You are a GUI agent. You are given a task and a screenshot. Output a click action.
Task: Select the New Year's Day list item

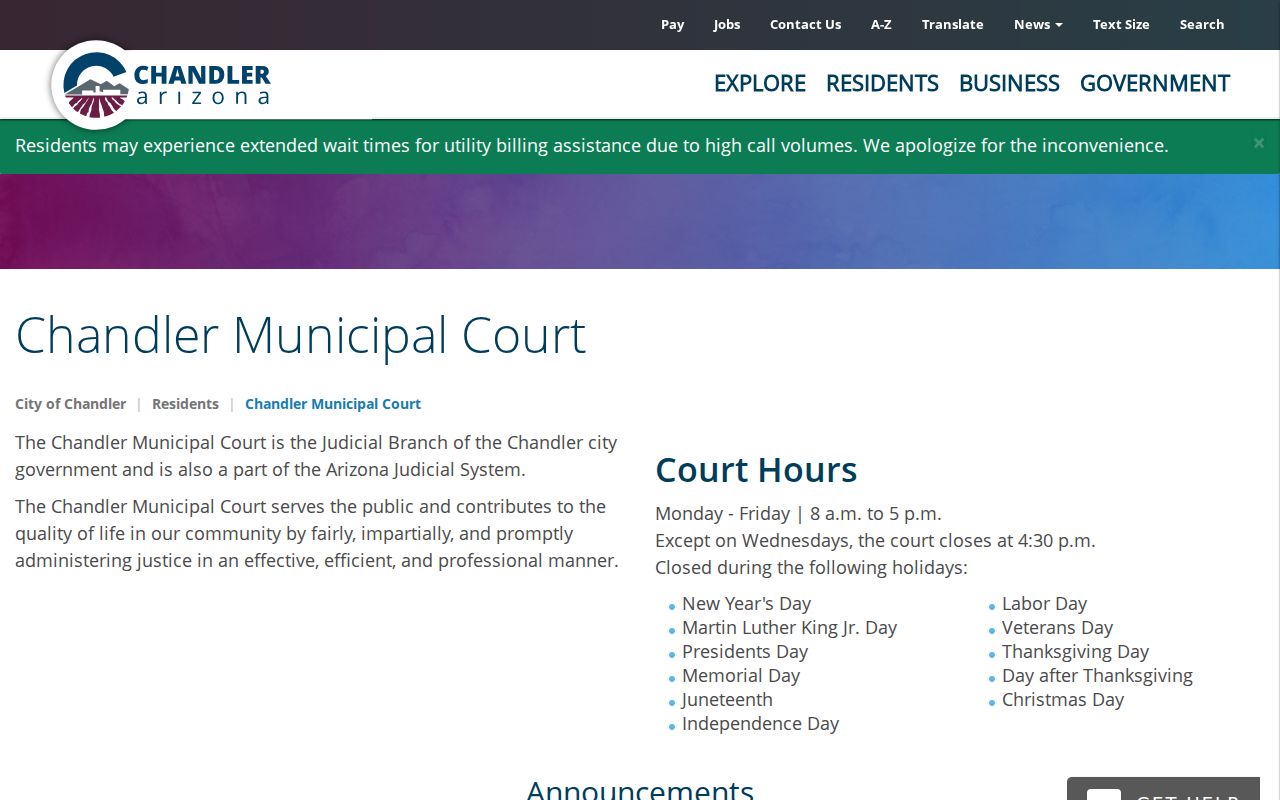coord(746,604)
